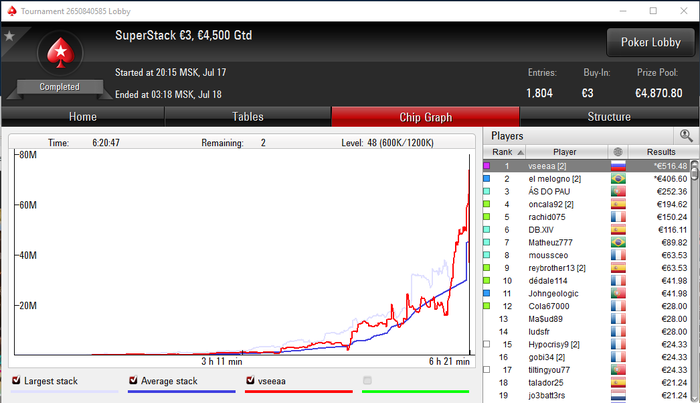This screenshot has width=700, height=403.
Task: Toggle the Average stack checkbox
Action: pos(133,380)
